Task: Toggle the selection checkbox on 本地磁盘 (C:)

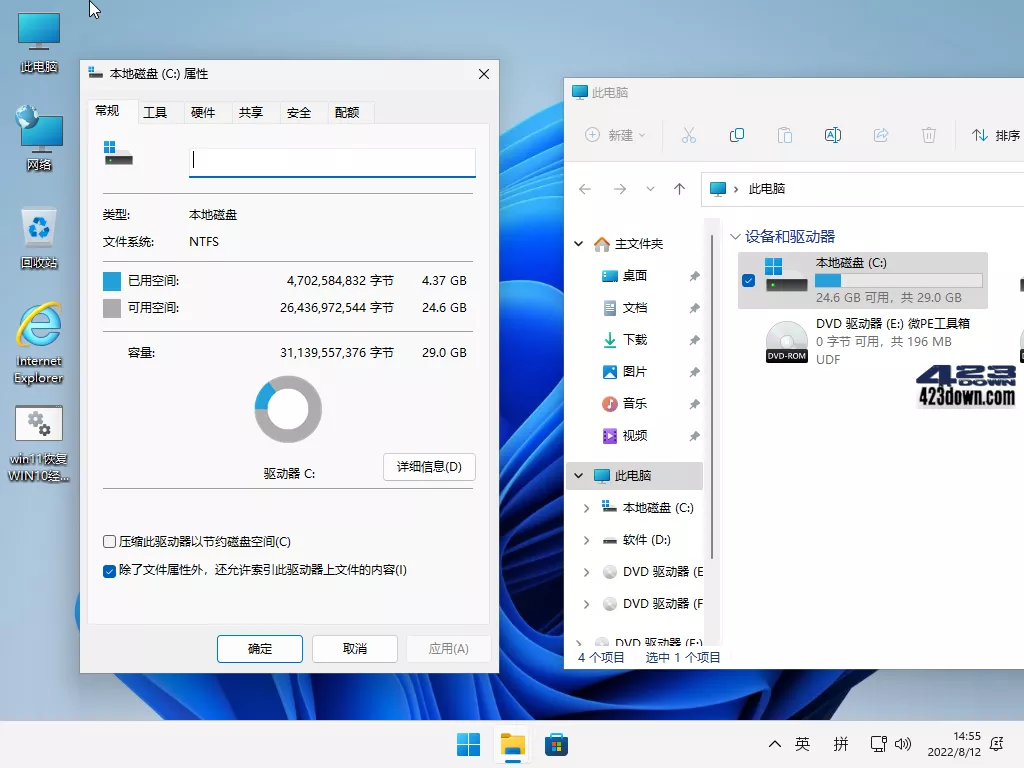Action: [x=747, y=281]
